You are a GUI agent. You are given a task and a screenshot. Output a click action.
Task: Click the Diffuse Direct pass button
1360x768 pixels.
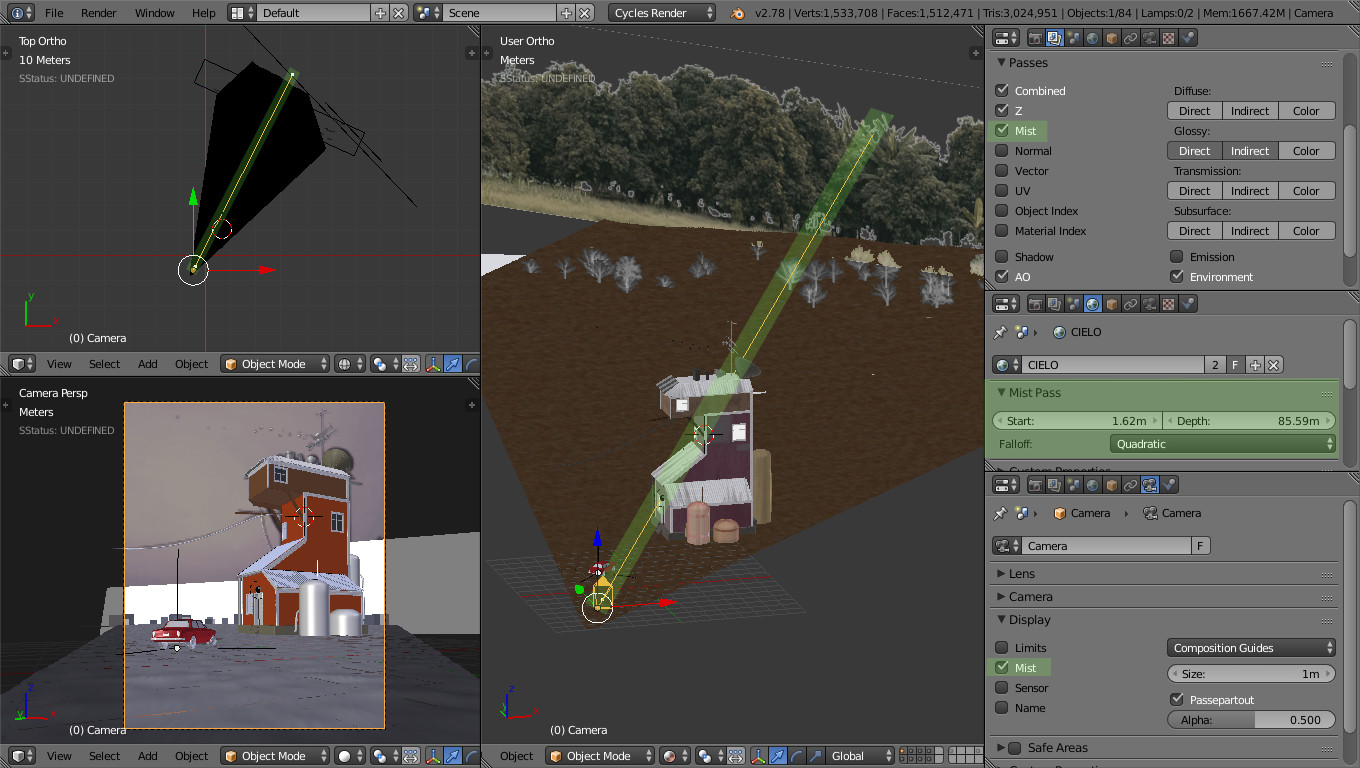[1193, 110]
